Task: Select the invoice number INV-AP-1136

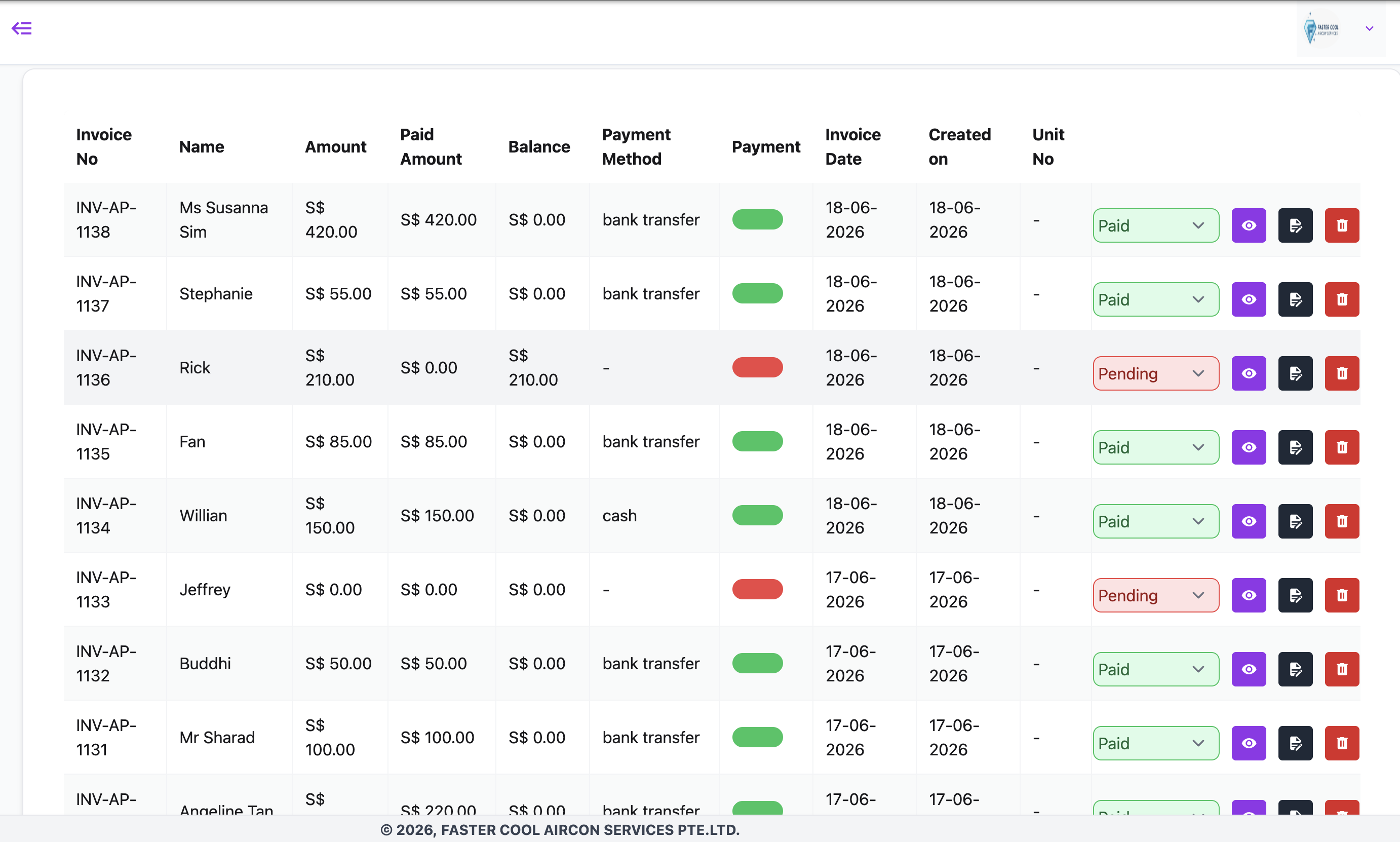Action: pos(106,367)
